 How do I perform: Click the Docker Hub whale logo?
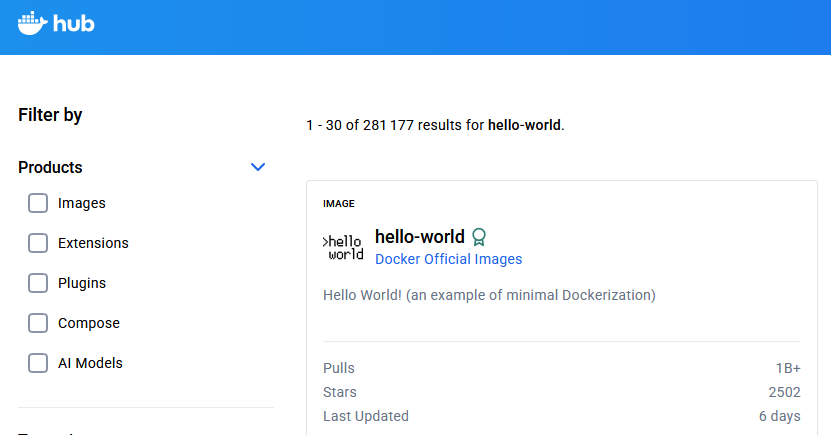click(x=31, y=22)
